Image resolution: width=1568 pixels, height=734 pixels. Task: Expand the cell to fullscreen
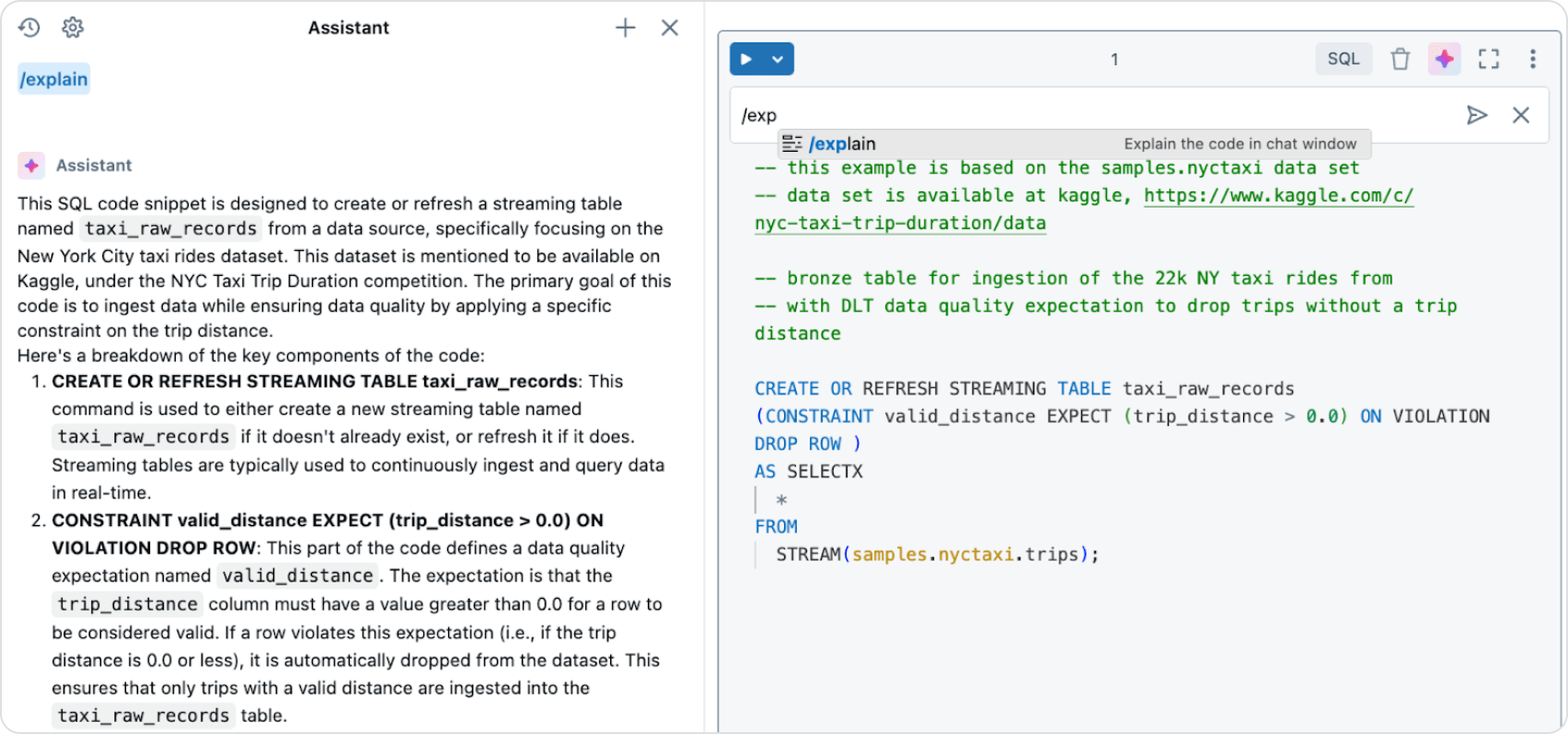(x=1488, y=59)
